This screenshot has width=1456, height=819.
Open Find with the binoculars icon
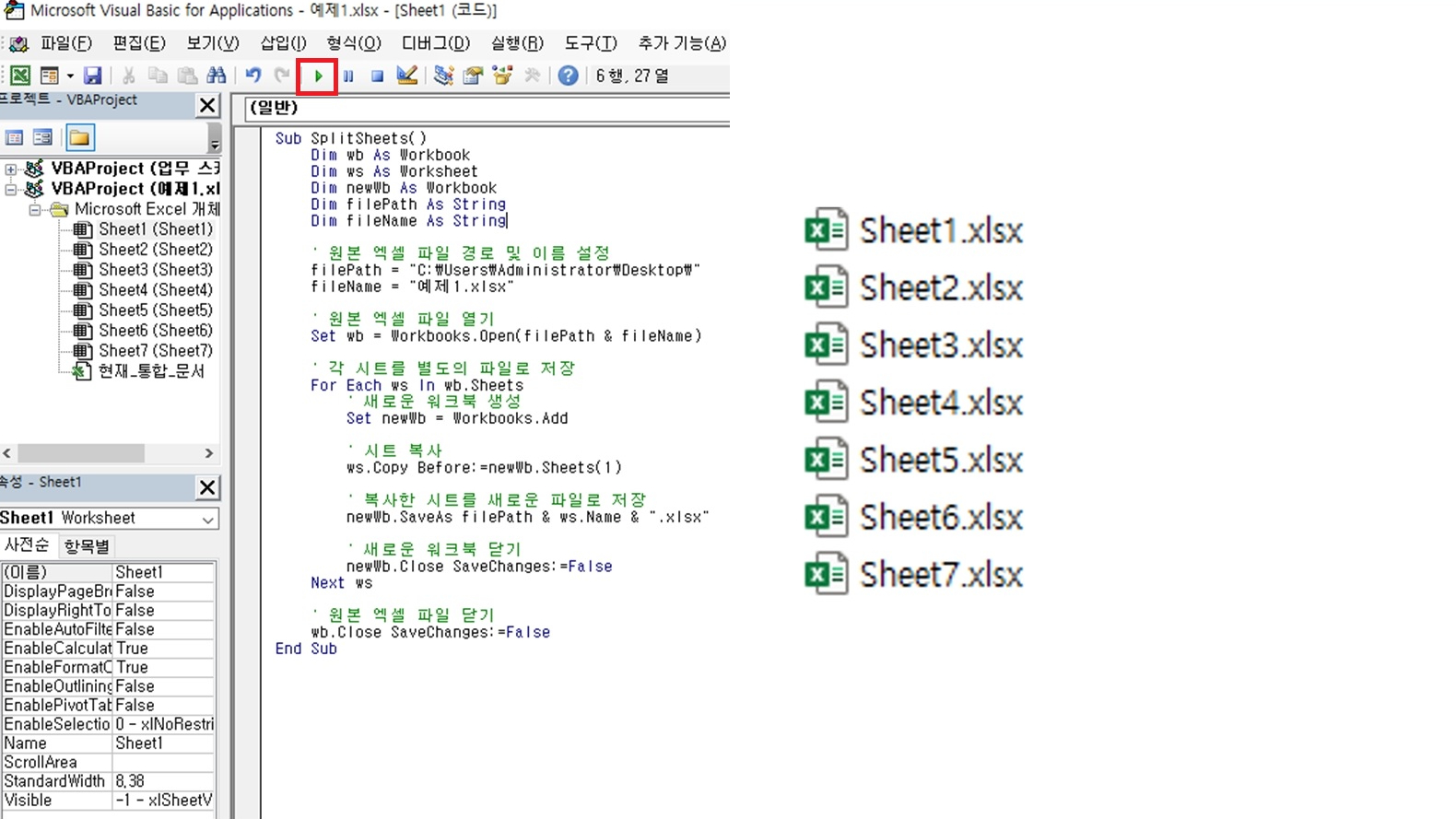[217, 76]
